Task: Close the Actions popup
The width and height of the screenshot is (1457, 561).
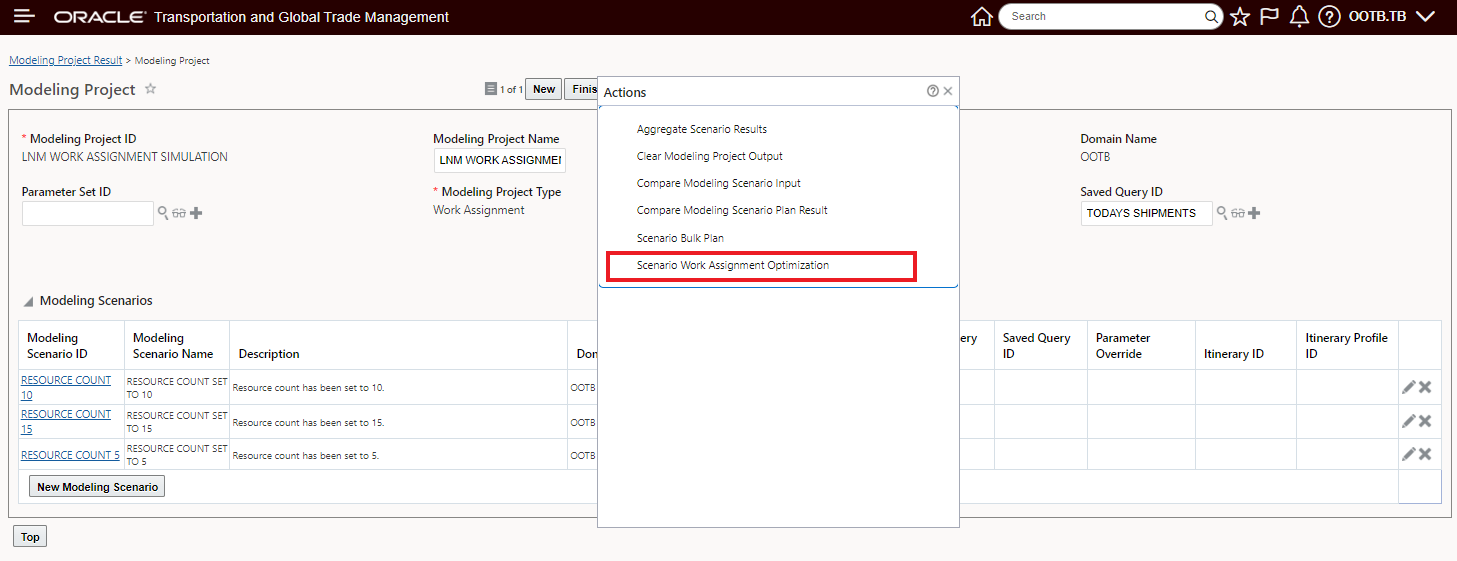Action: (x=948, y=91)
